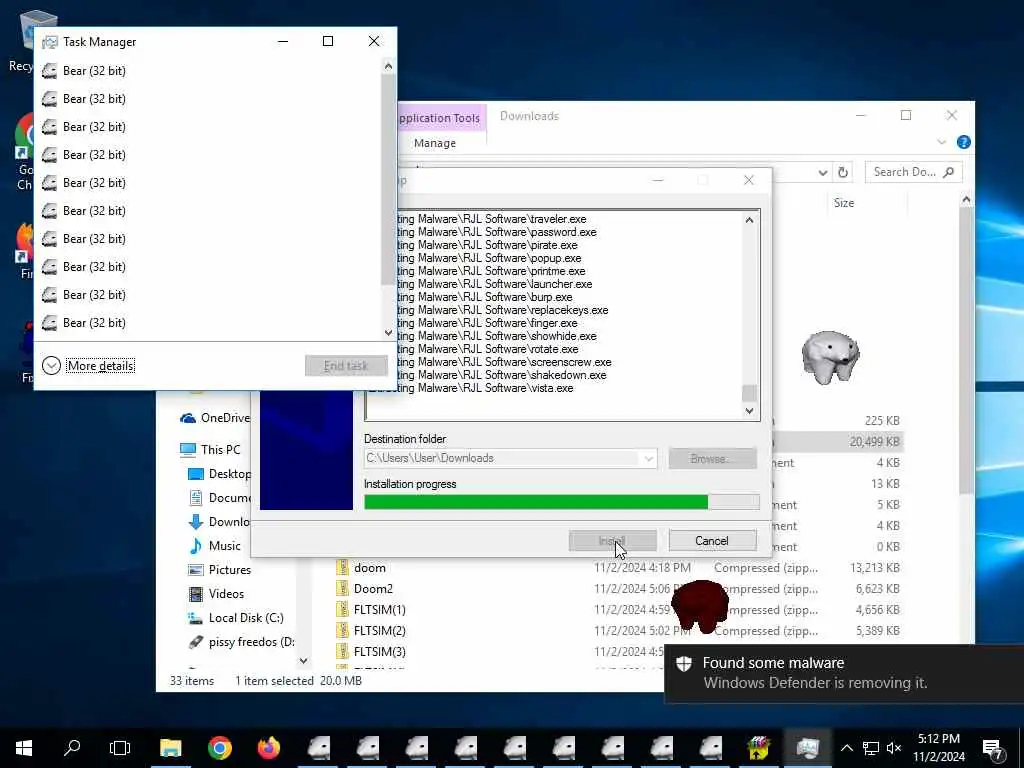Open taskbar Search magnifier
Image resolution: width=1024 pixels, height=768 pixels.
72,748
